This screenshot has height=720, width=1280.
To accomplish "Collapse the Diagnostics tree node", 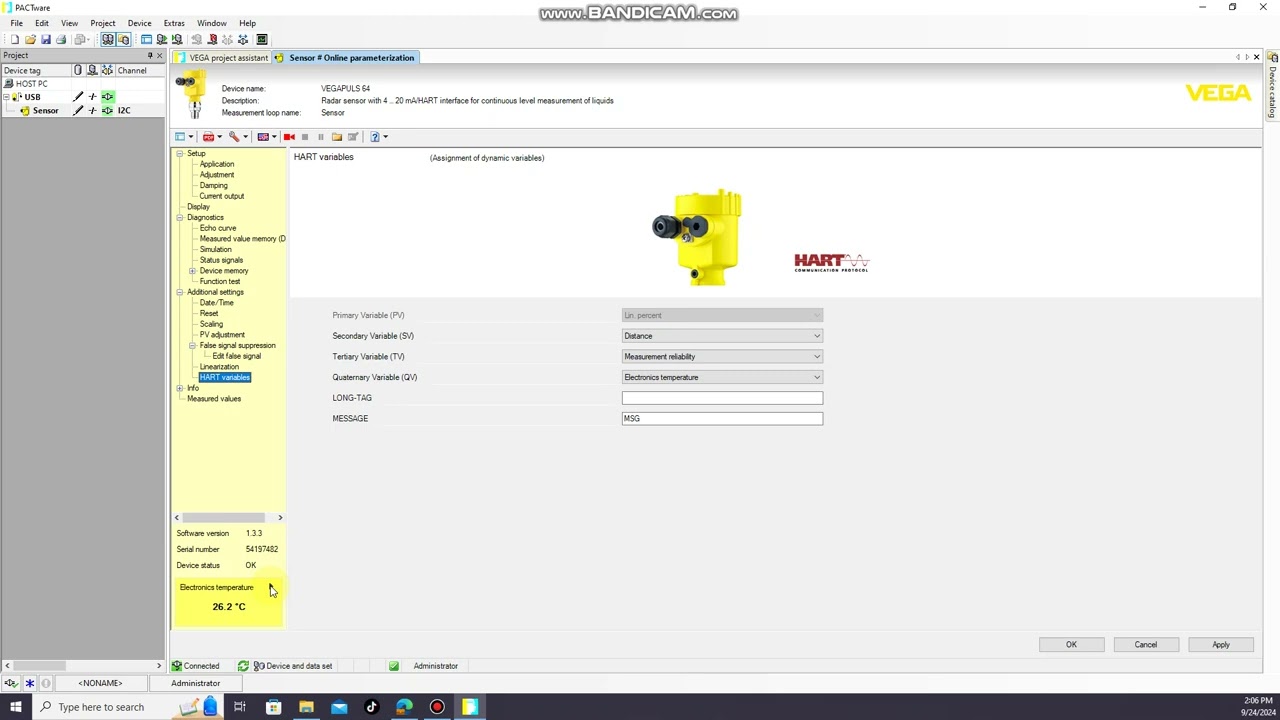I will point(180,218).
